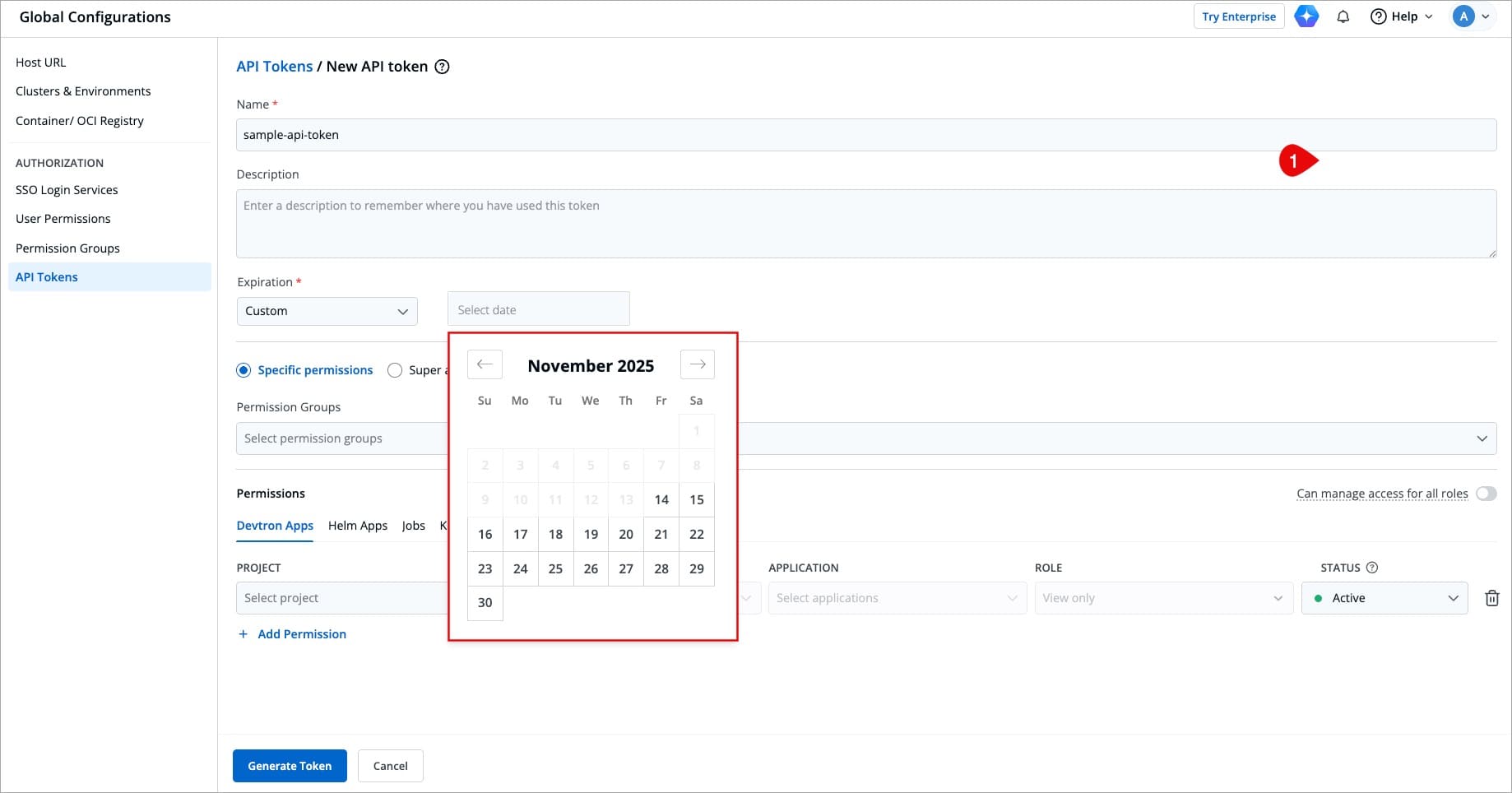The width and height of the screenshot is (1512, 793).
Task: Open User Permissions in the sidebar
Action: click(x=63, y=219)
